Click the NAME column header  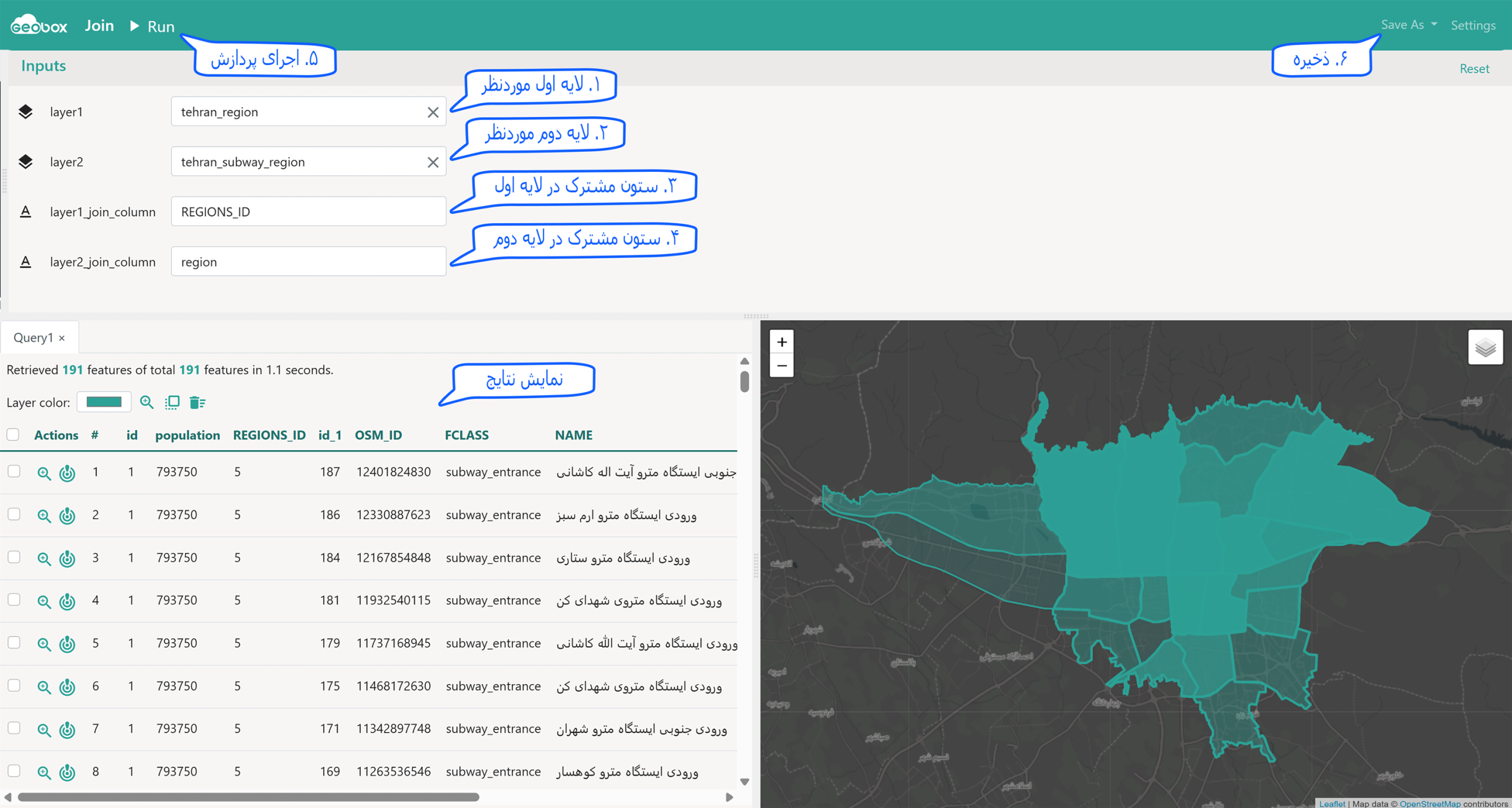pyautogui.click(x=573, y=435)
